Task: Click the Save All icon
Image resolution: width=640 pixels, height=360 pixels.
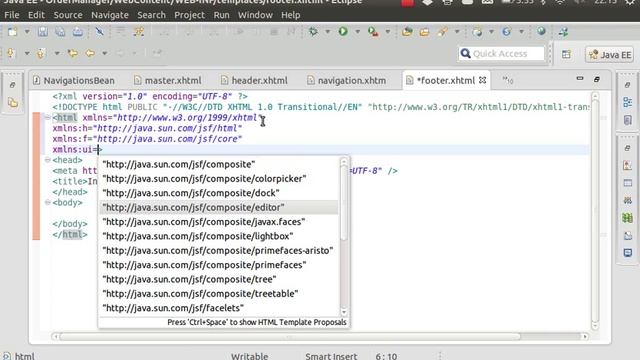Action: coord(60,32)
